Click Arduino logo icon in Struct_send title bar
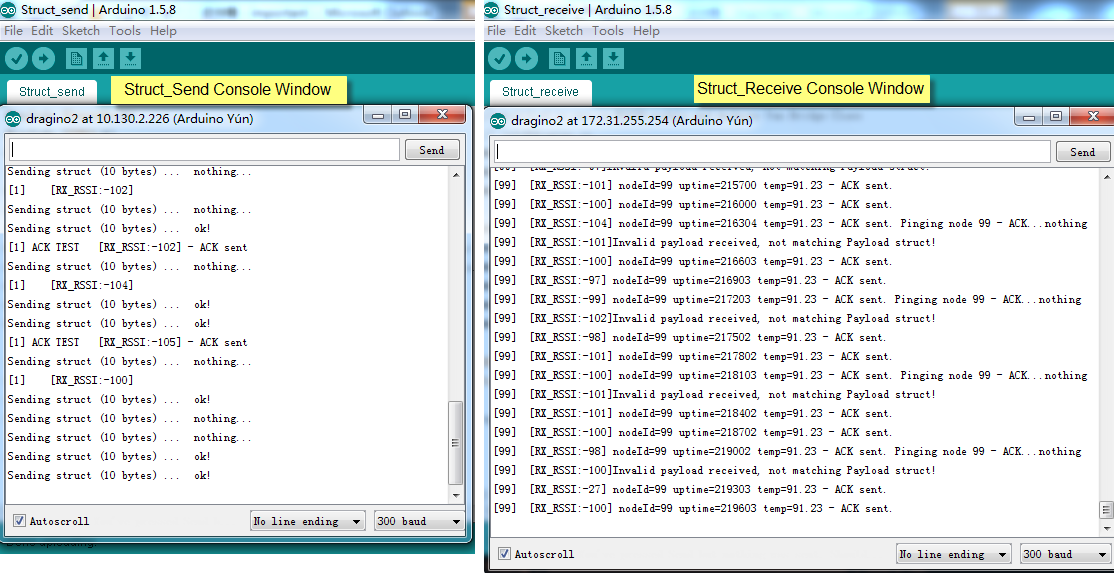The height and width of the screenshot is (573, 1114). [x=9, y=10]
